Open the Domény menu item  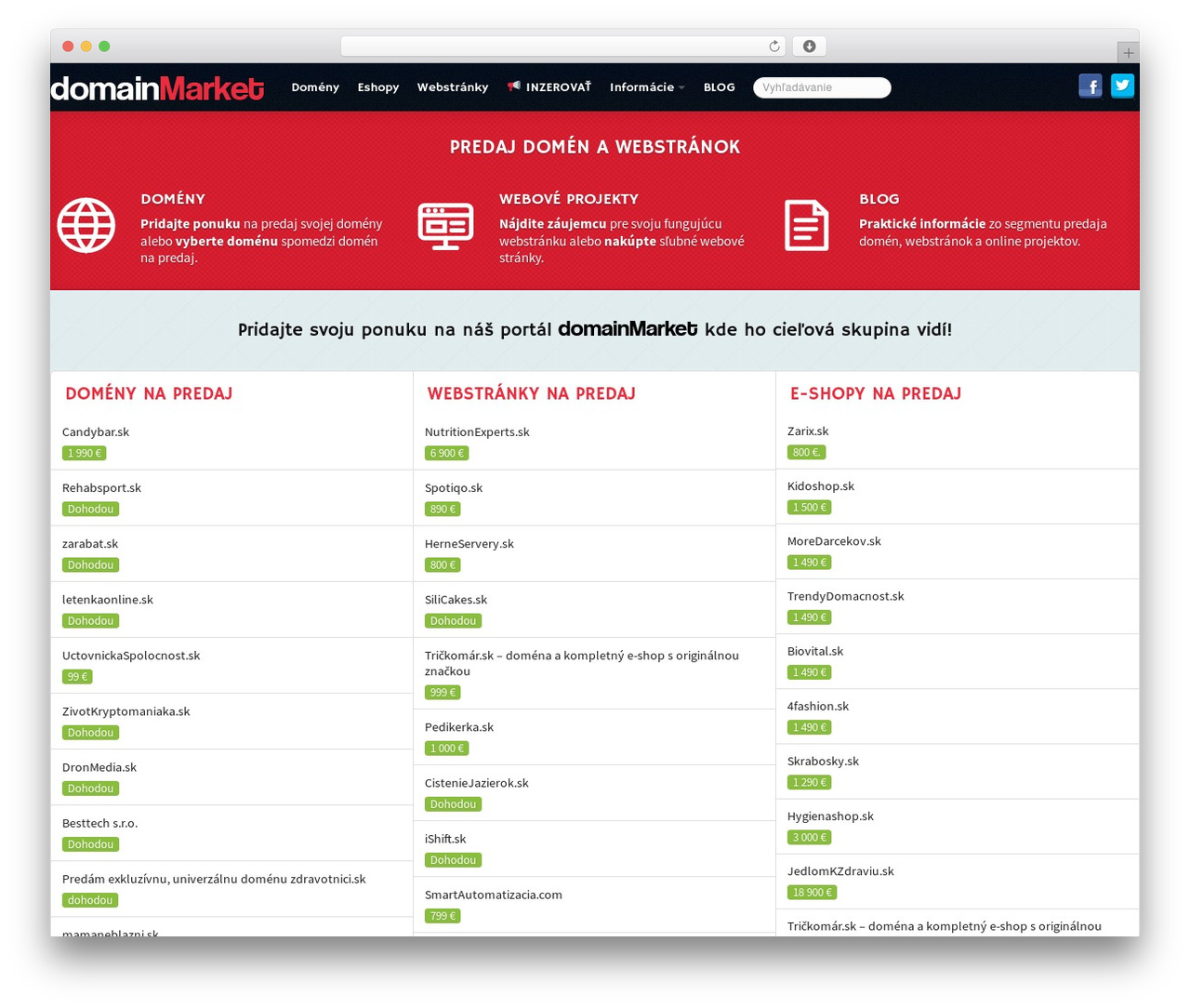315,87
